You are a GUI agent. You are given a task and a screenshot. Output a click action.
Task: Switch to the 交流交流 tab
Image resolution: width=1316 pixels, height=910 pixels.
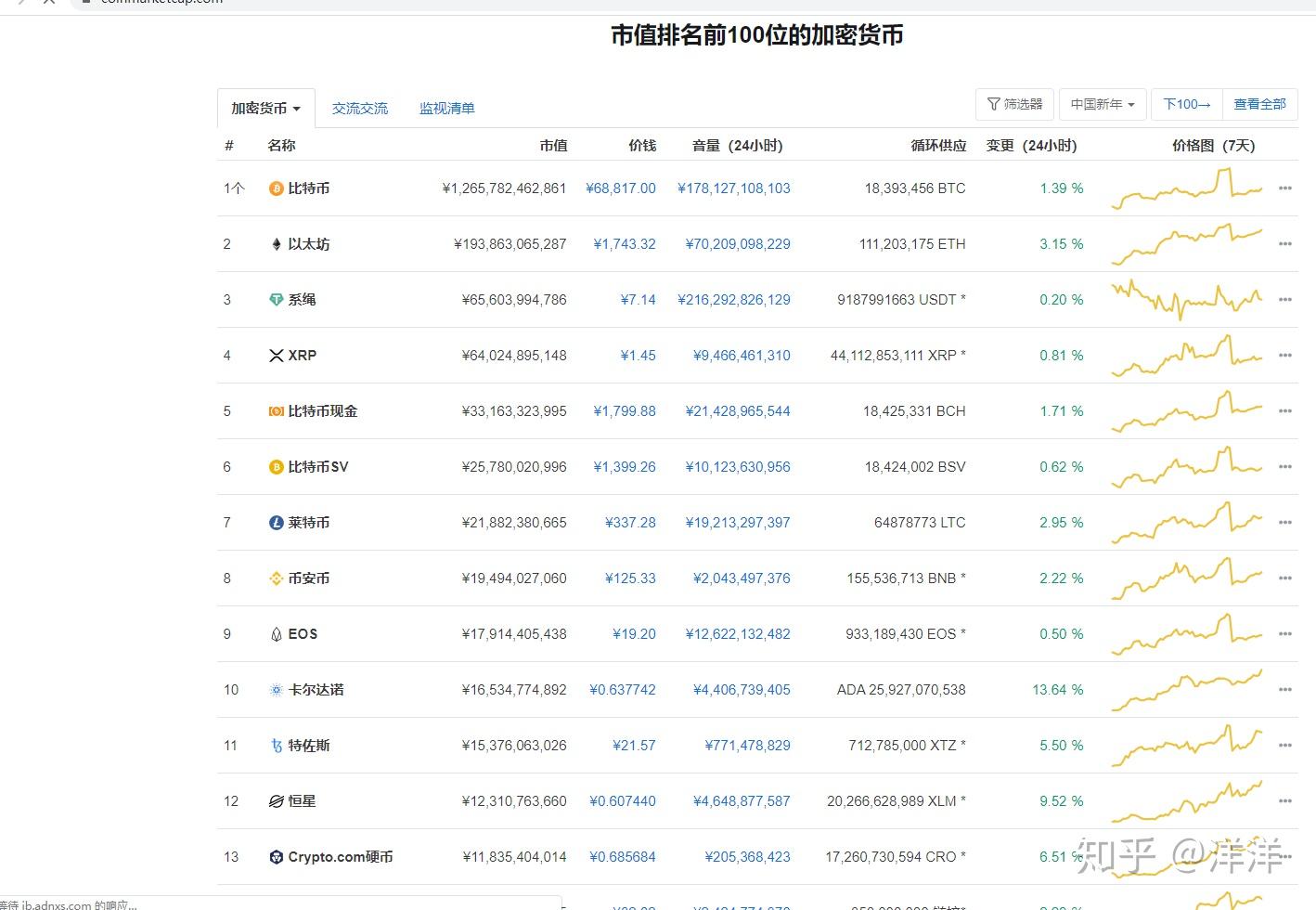[x=360, y=109]
